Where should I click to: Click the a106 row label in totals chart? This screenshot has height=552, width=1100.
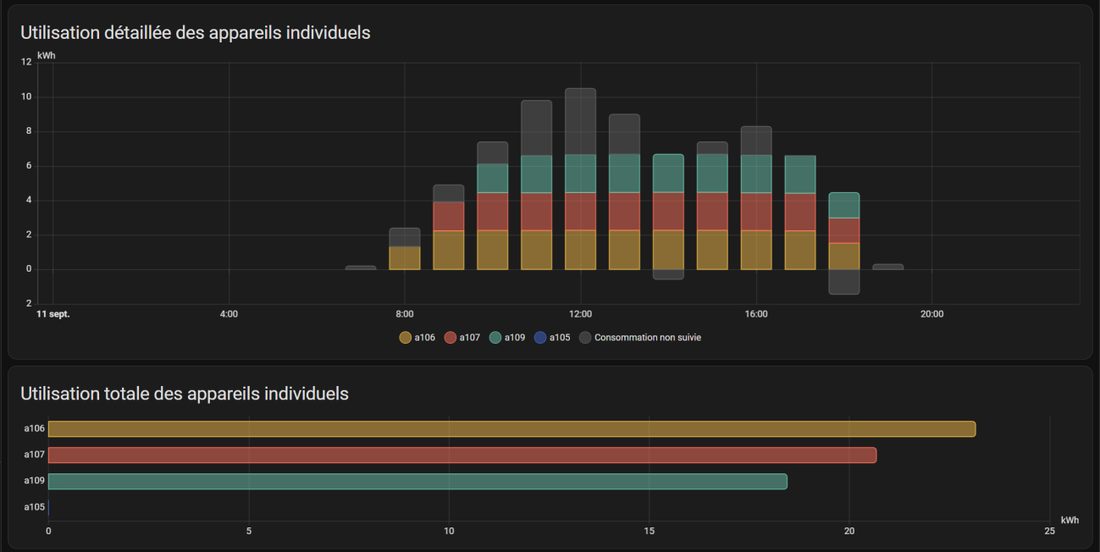coord(34,429)
